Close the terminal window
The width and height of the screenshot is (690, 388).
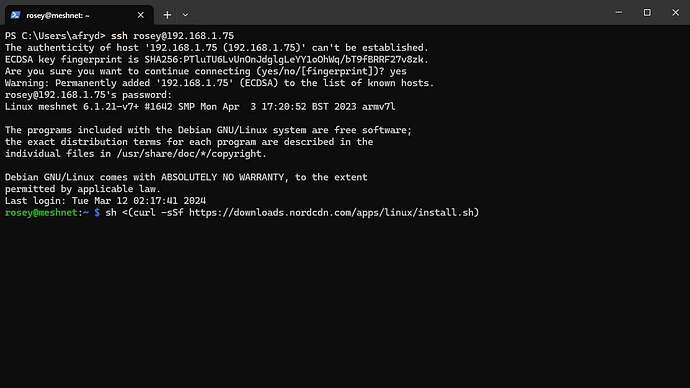[x=675, y=12]
